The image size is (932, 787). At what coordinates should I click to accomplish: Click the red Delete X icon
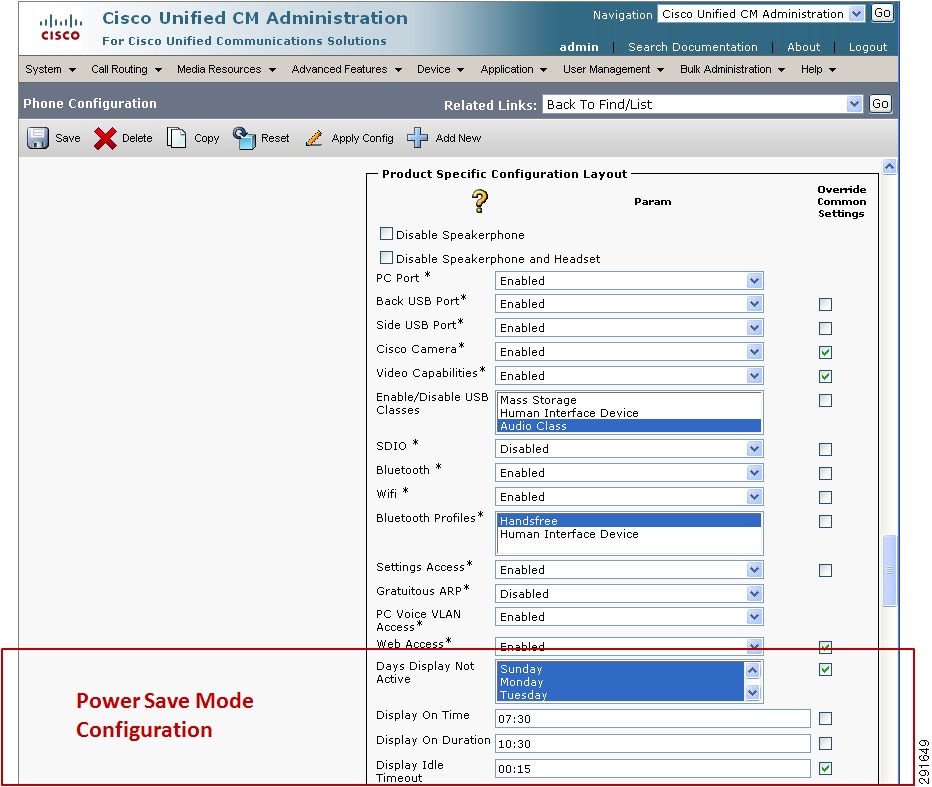105,138
